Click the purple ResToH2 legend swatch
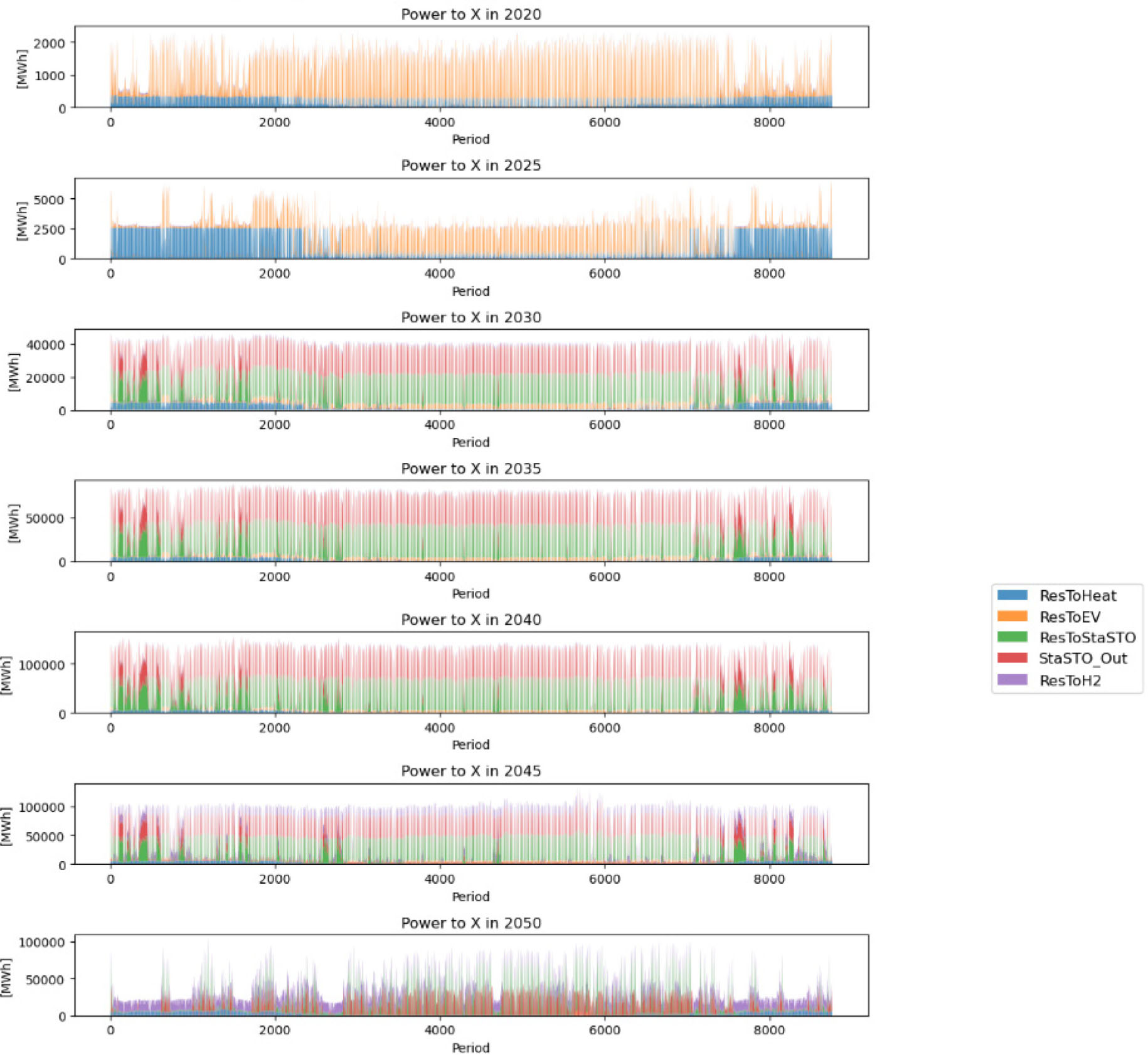The image size is (1148, 1055). point(1011,680)
